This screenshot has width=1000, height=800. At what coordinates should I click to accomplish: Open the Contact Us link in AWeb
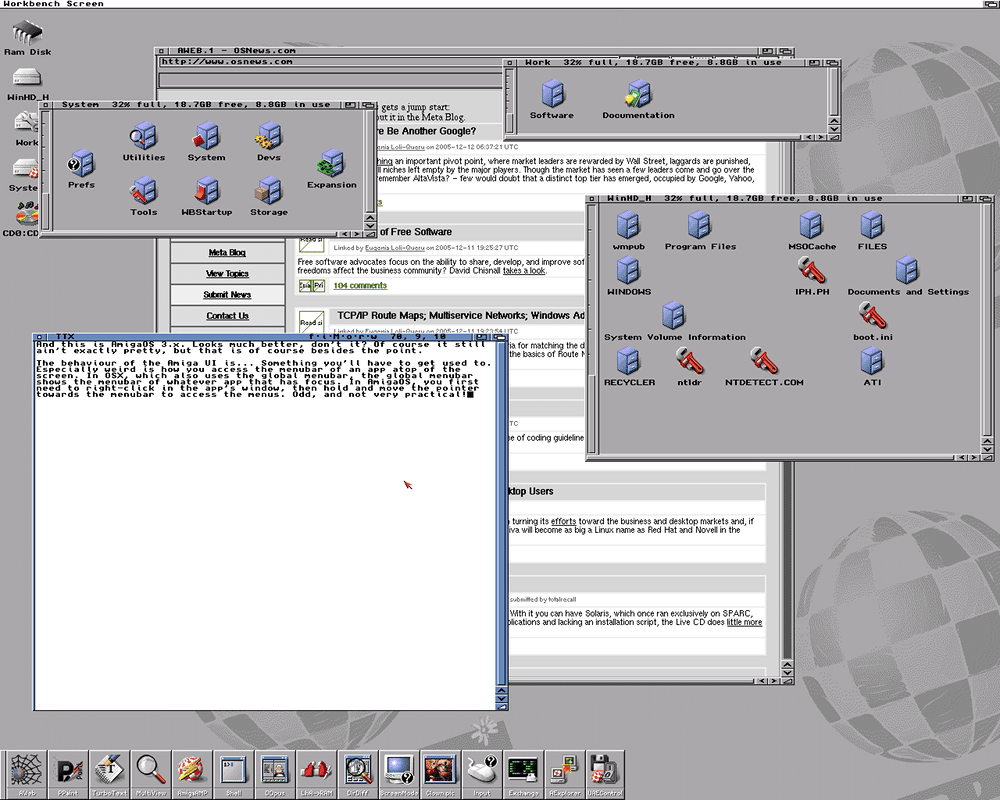pyautogui.click(x=227, y=316)
